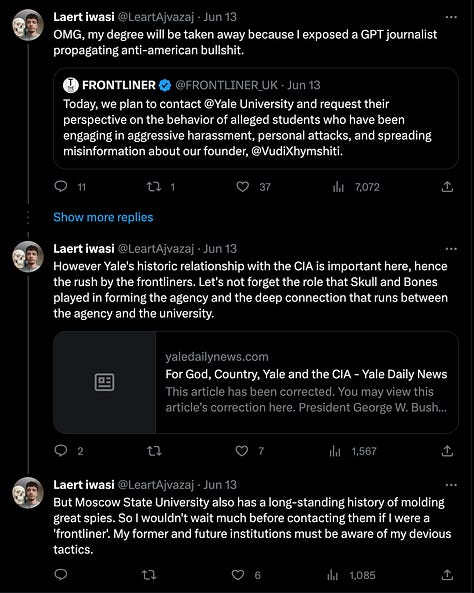
Task: Open Laert iwasi profile avatar on first tweet
Action: [28, 25]
